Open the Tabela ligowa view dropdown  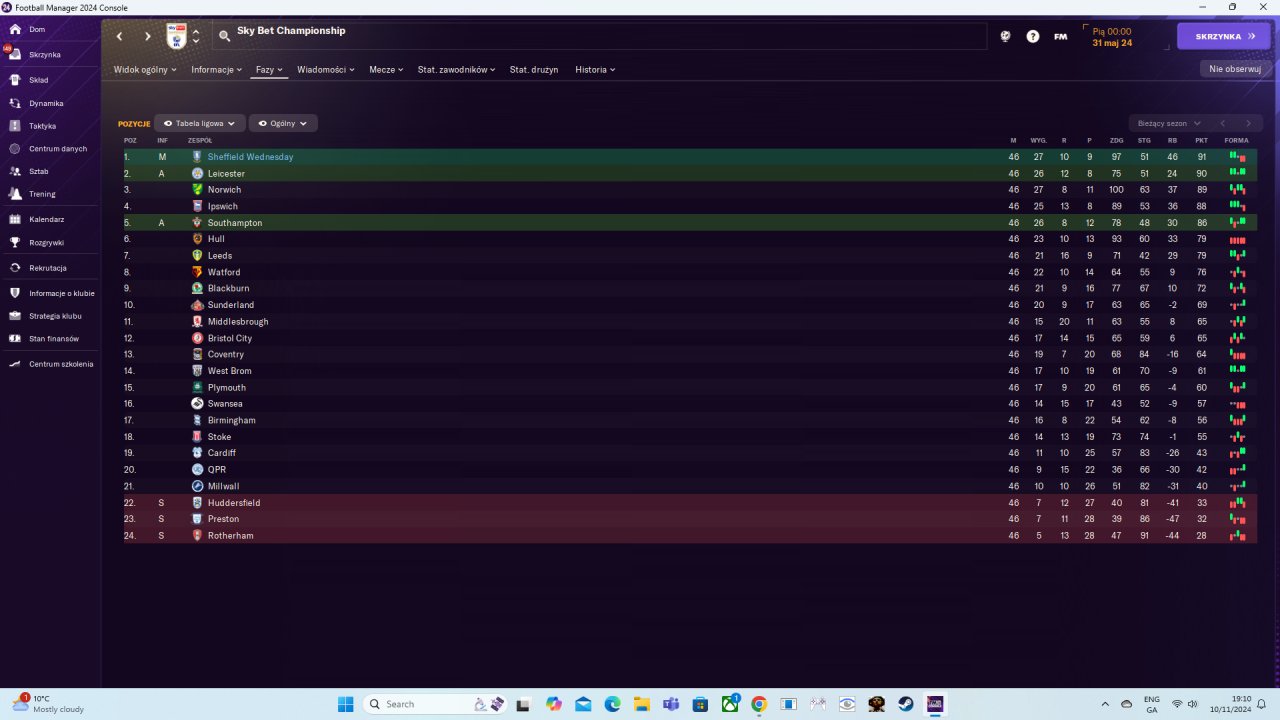click(x=200, y=123)
